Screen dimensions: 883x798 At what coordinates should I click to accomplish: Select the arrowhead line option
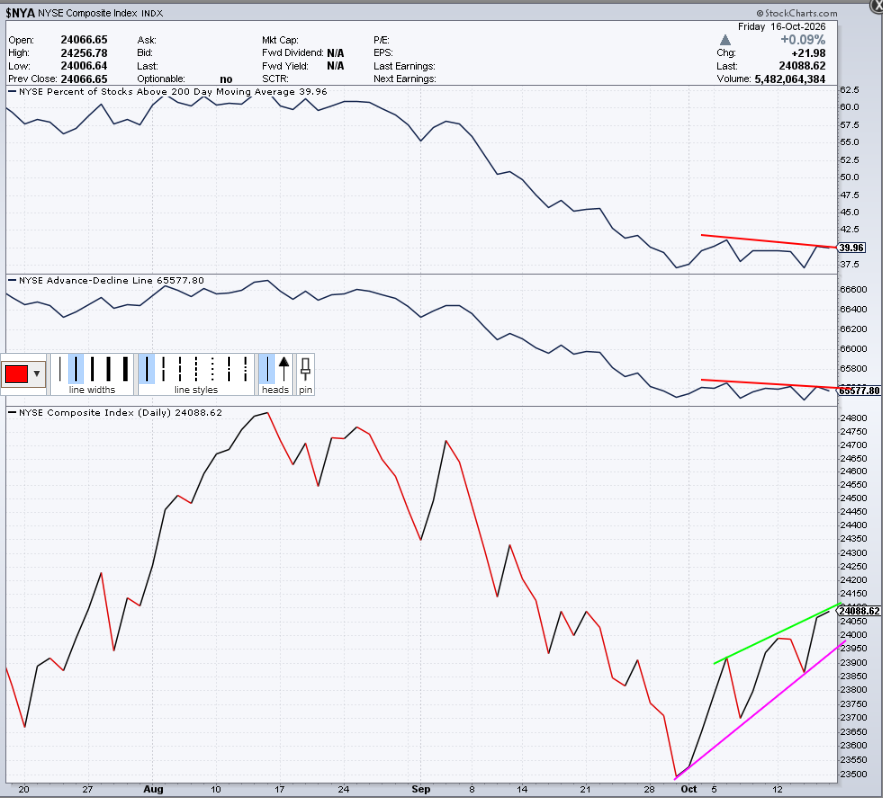point(284,369)
